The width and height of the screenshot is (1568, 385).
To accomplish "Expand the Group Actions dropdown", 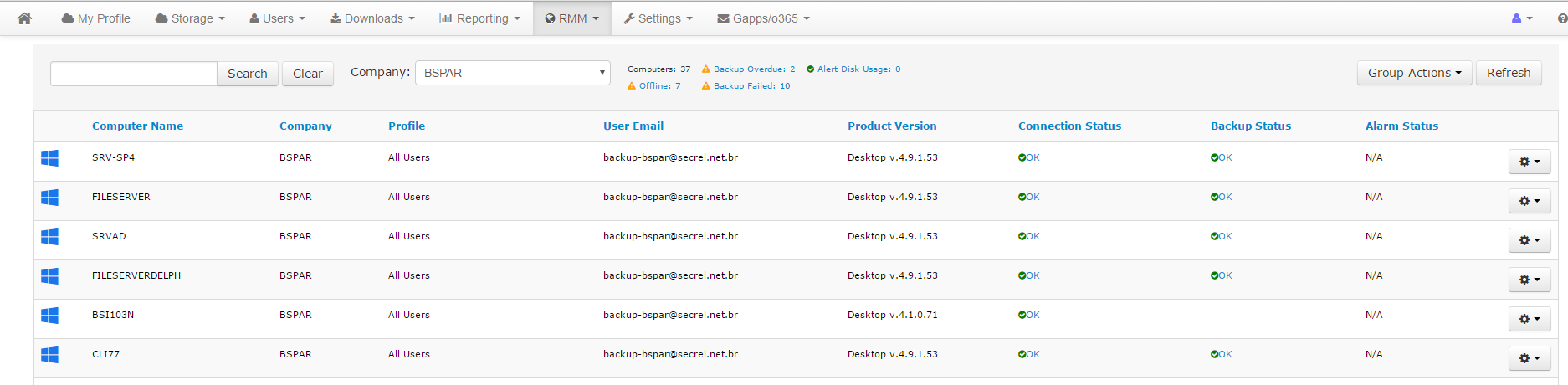I will pyautogui.click(x=1414, y=73).
